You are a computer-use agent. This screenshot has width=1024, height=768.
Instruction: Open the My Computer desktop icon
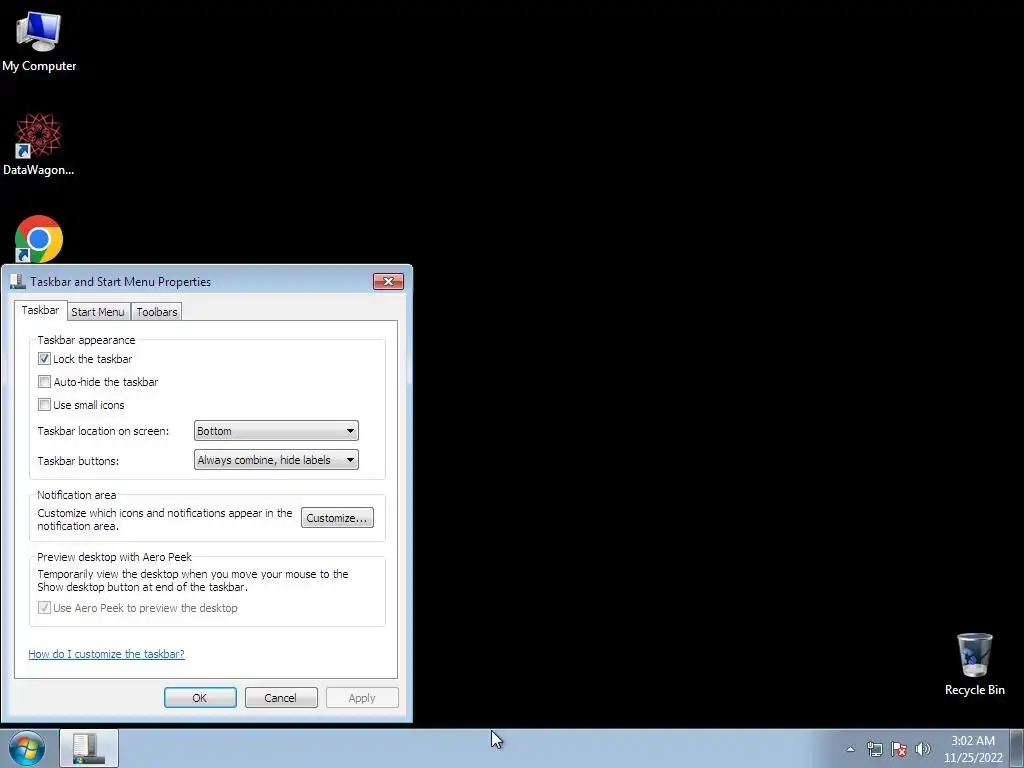[39, 41]
